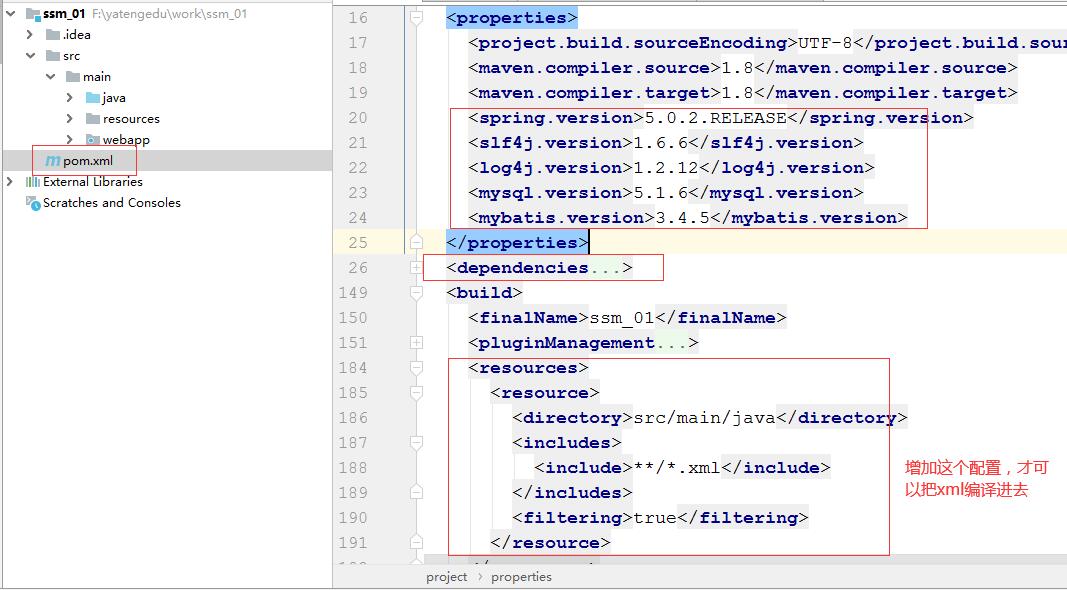Click the Scratches and Consoles icon

[31, 203]
